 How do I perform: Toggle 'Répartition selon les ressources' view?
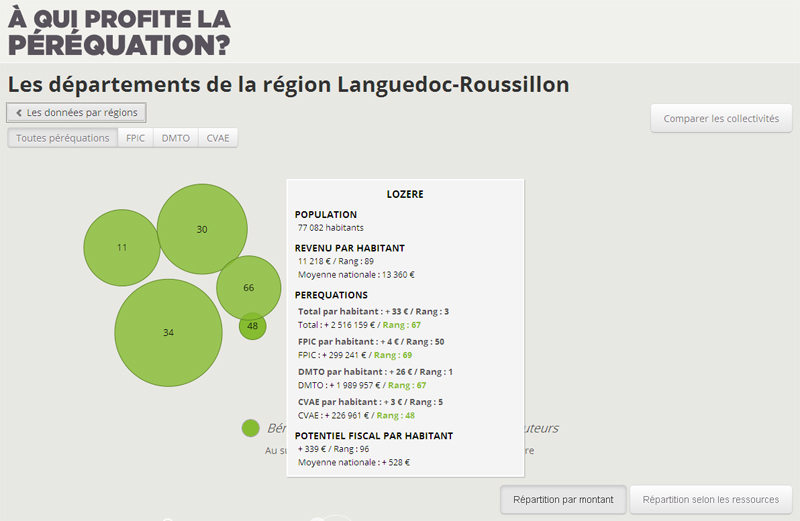coord(711,499)
